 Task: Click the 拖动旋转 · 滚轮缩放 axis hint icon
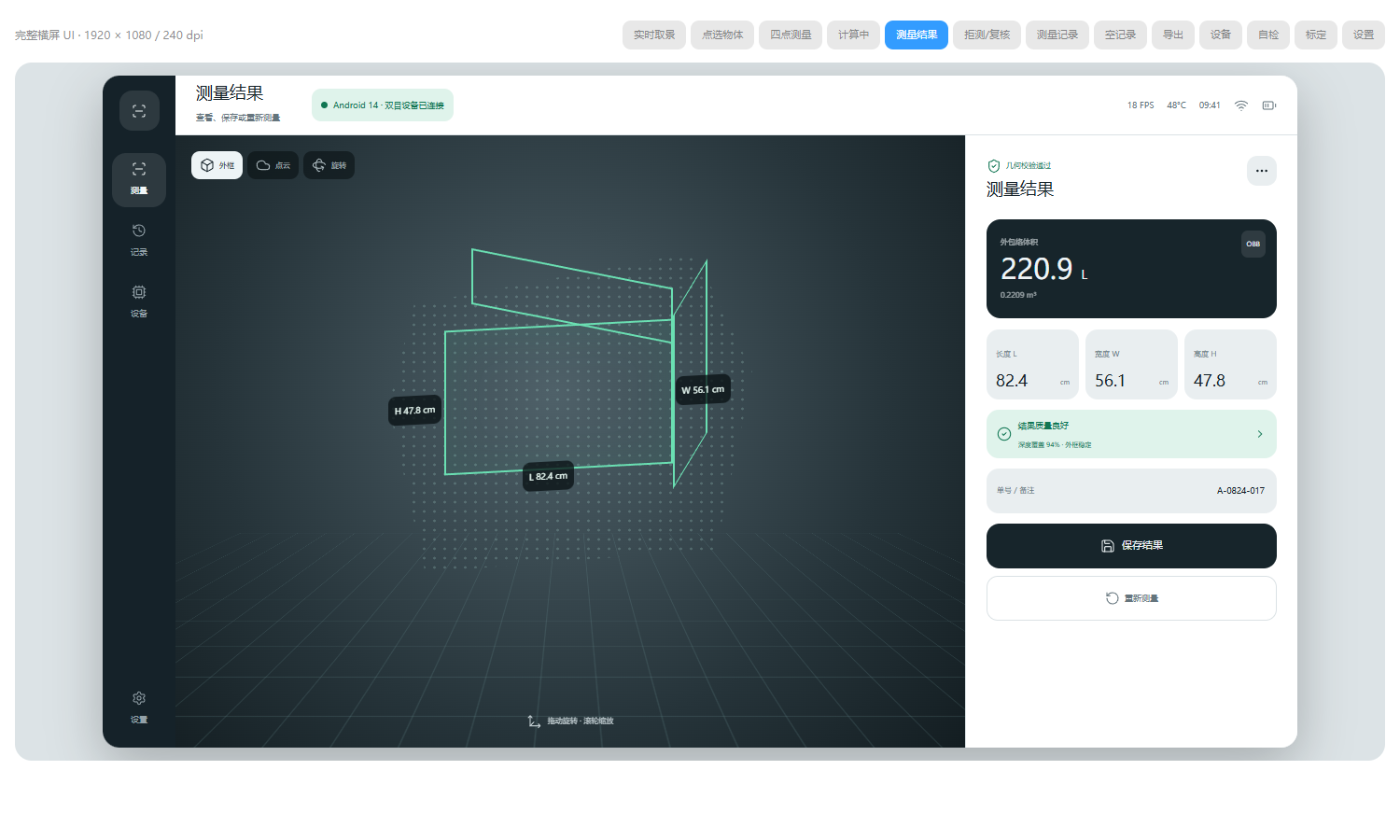click(534, 721)
